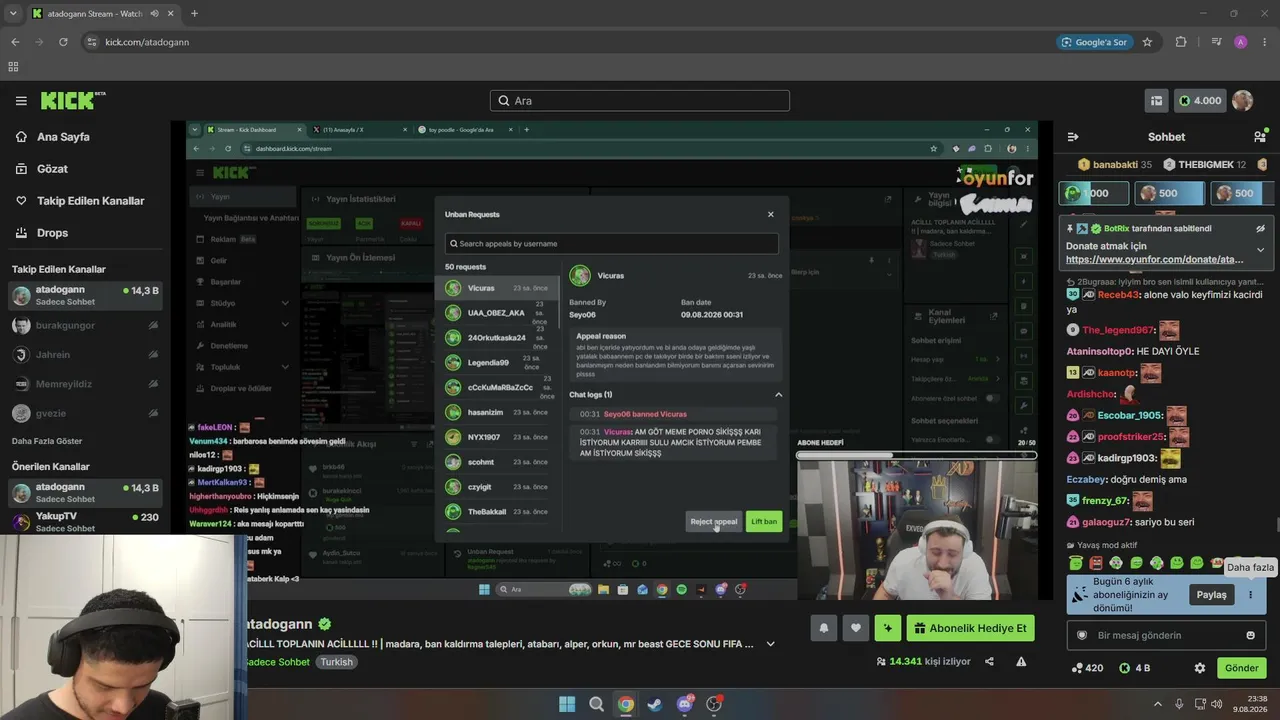Toggle stream notifications bell
The width and height of the screenshot is (1280, 720).
tap(824, 628)
